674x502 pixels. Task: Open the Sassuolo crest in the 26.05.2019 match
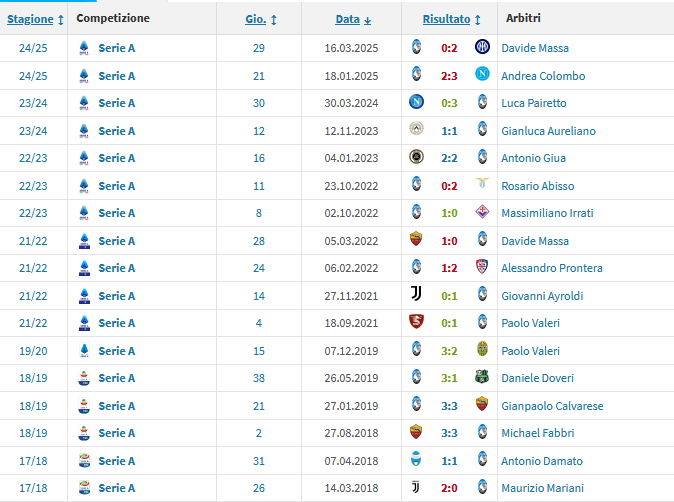pos(482,378)
